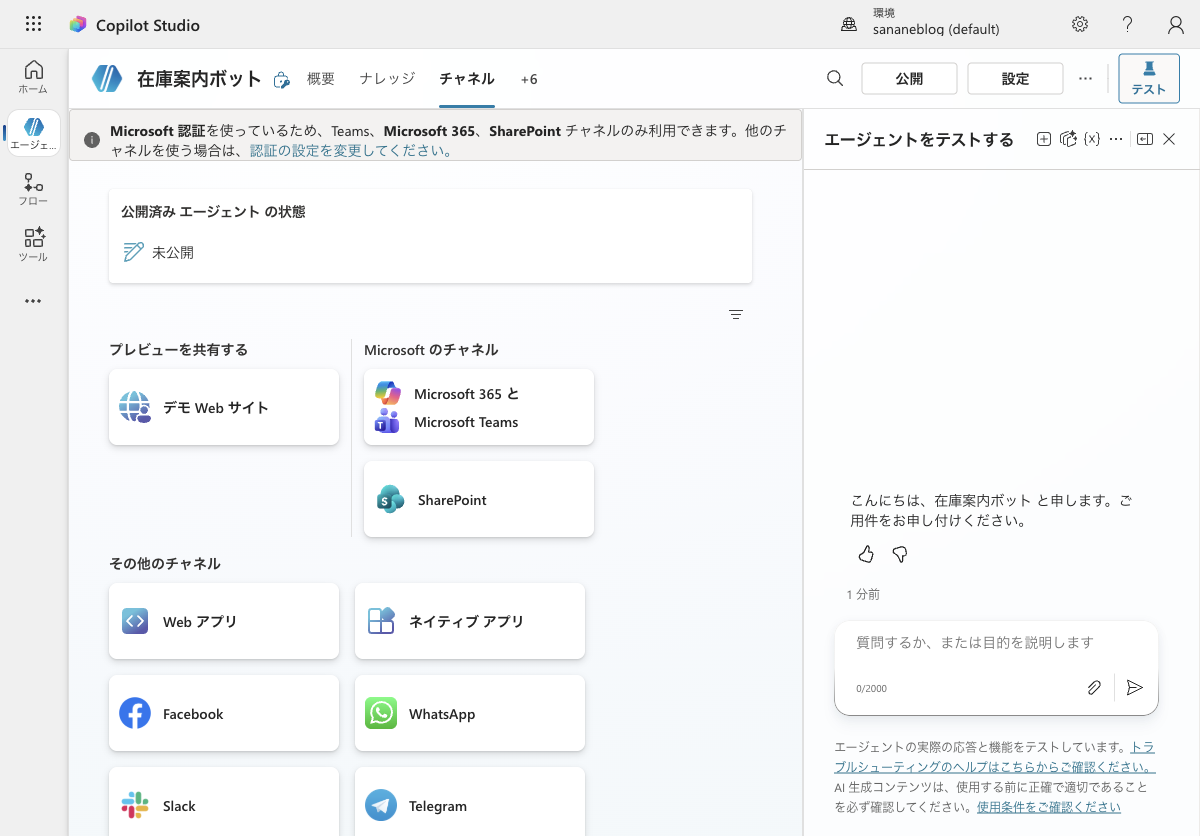Click the エージェントをテストする title
This screenshot has height=836, width=1200.
coord(919,139)
